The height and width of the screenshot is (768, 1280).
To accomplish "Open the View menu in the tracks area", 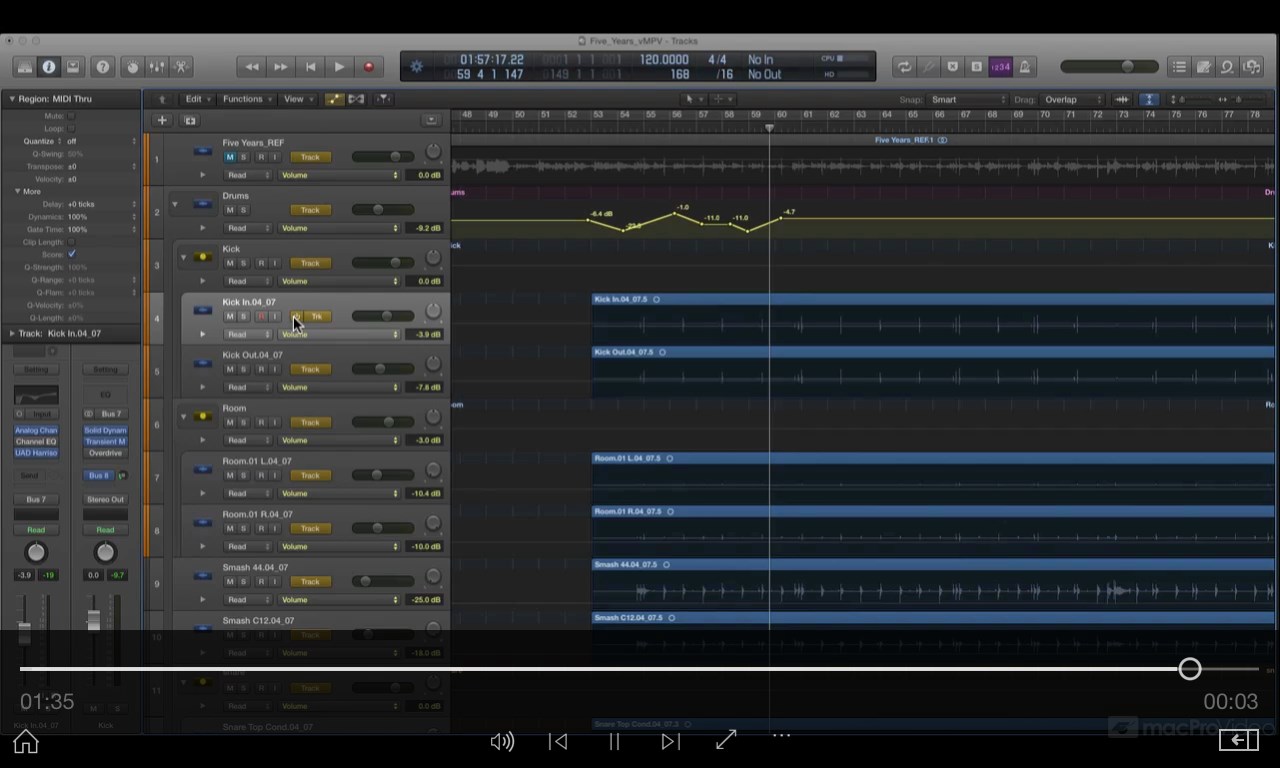I will 295,99.
